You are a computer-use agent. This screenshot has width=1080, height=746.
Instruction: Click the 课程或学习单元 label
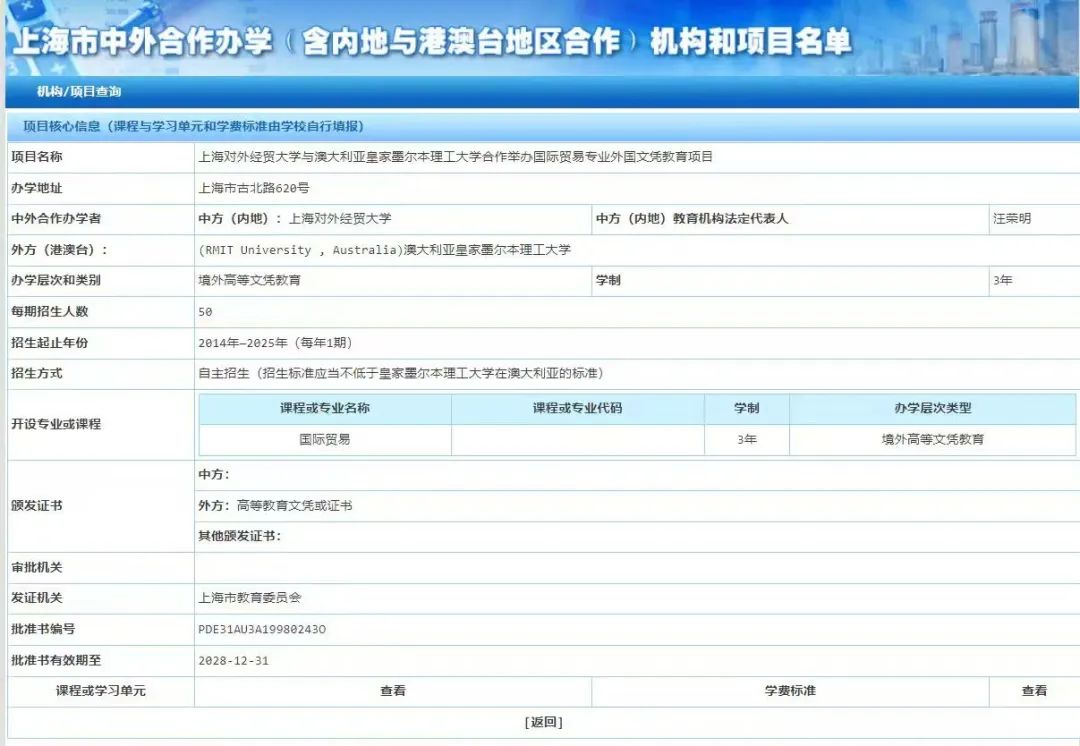(101, 691)
